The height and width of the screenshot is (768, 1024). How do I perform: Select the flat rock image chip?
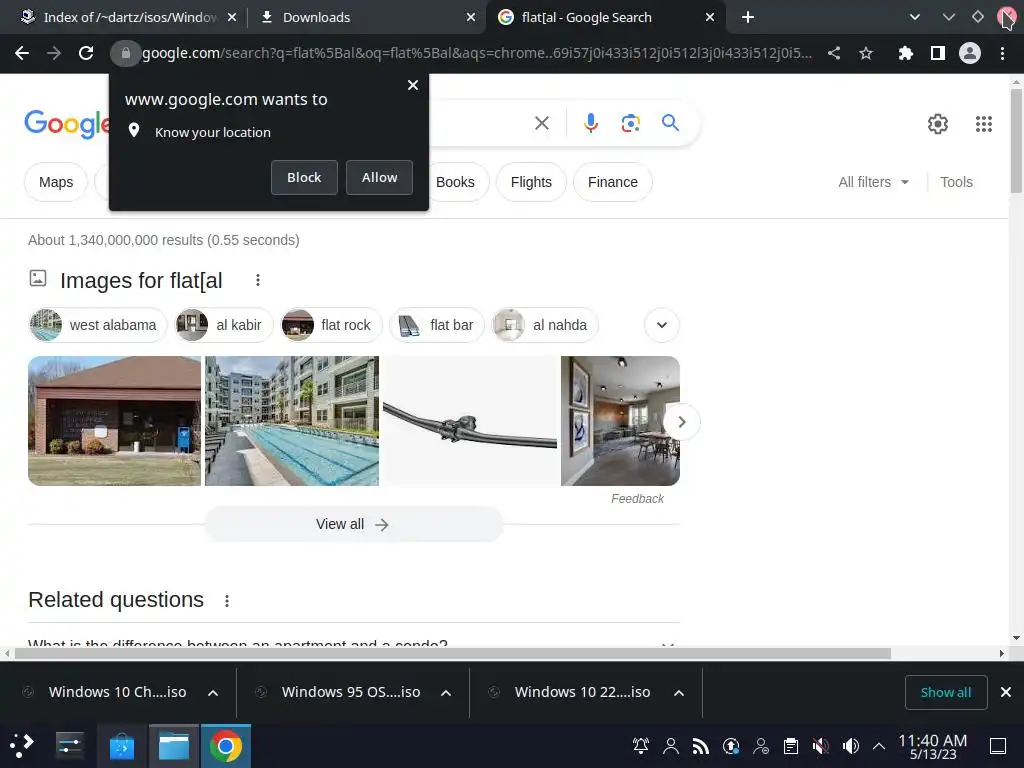[331, 325]
